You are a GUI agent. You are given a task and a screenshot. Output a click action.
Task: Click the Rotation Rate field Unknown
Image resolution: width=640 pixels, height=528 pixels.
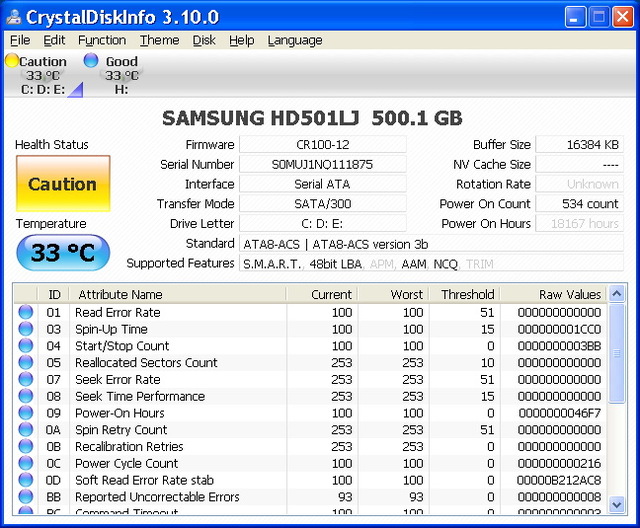580,184
